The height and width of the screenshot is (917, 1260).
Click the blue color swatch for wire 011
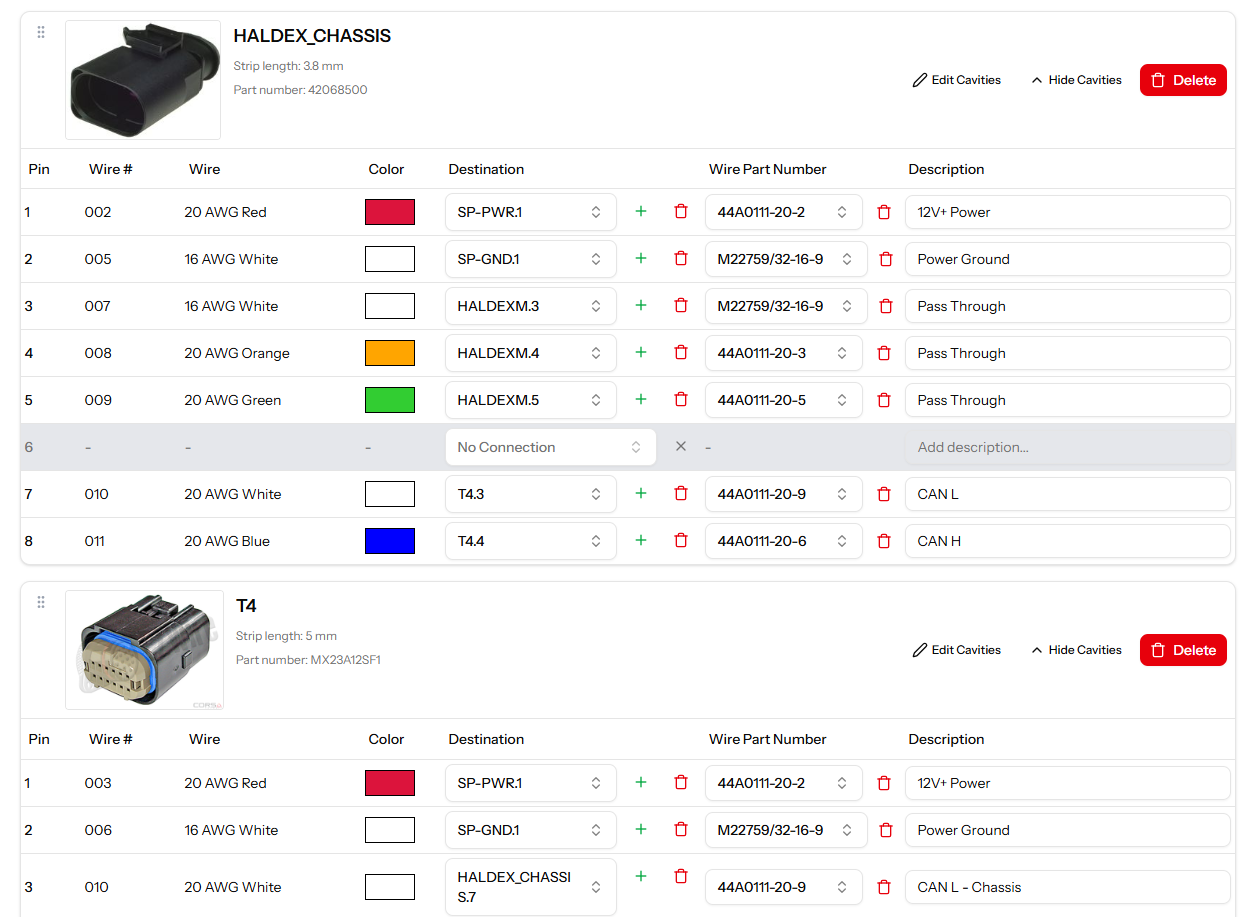(390, 540)
